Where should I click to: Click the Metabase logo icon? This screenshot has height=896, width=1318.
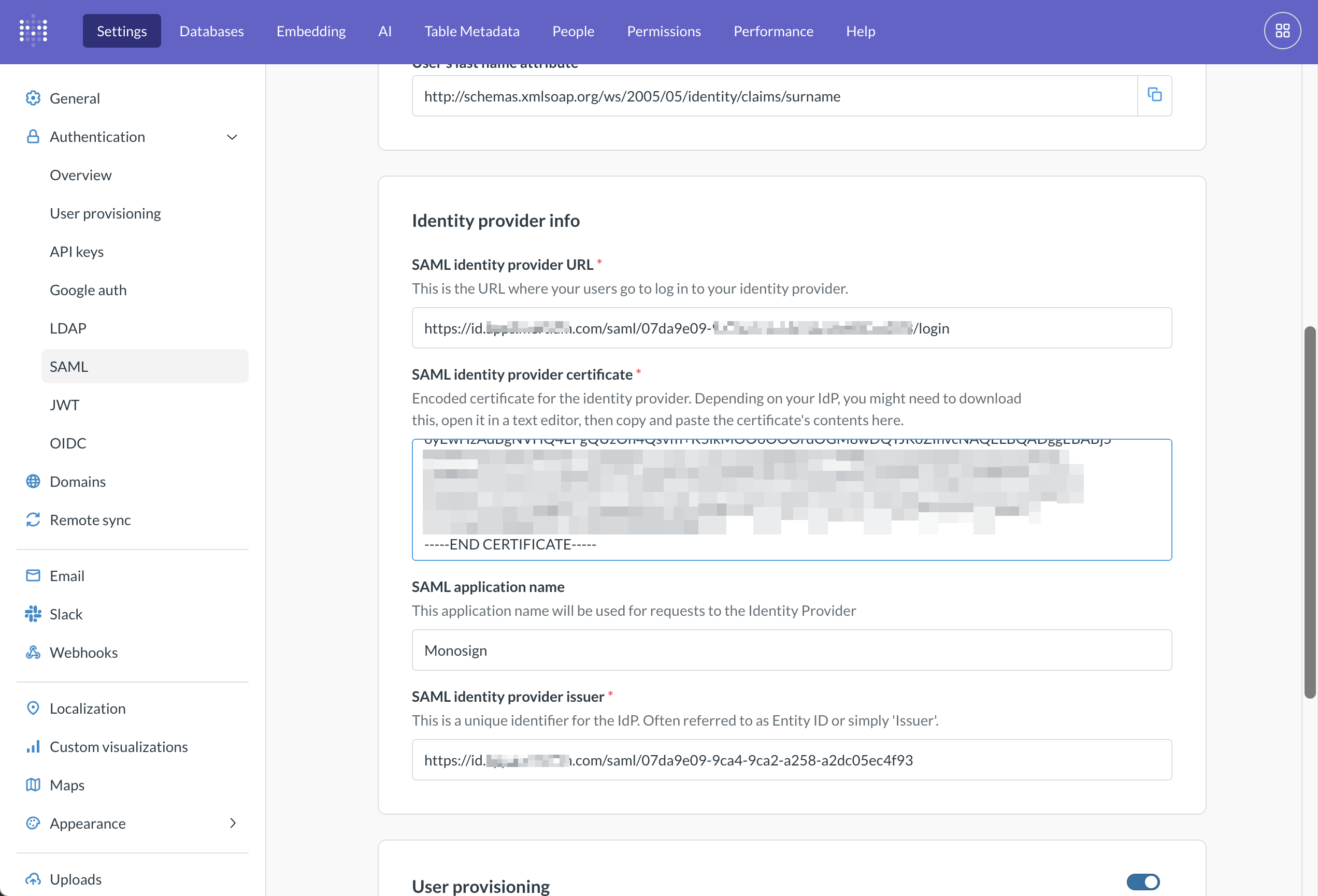click(33, 31)
